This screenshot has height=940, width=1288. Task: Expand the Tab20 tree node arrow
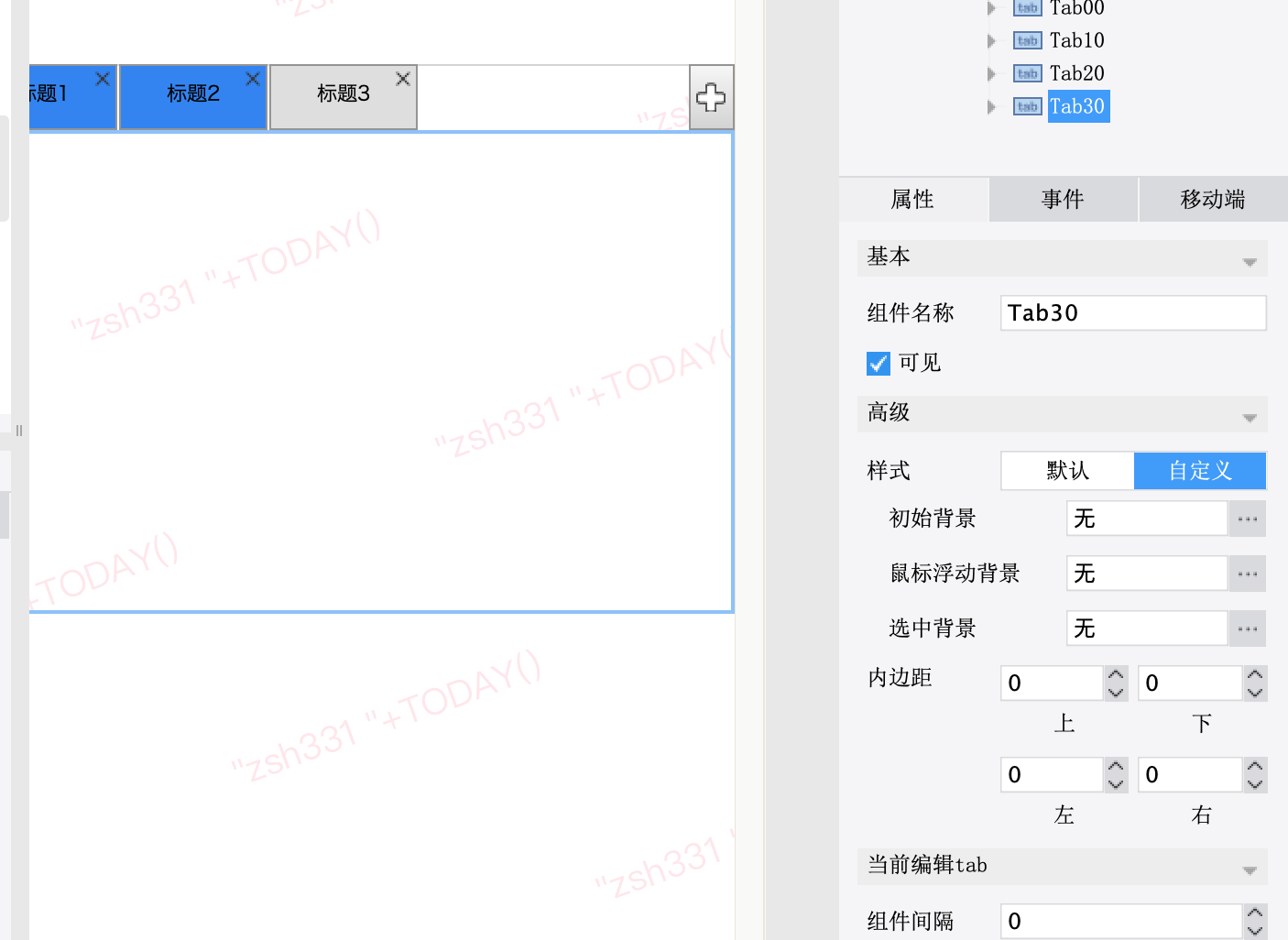[991, 73]
